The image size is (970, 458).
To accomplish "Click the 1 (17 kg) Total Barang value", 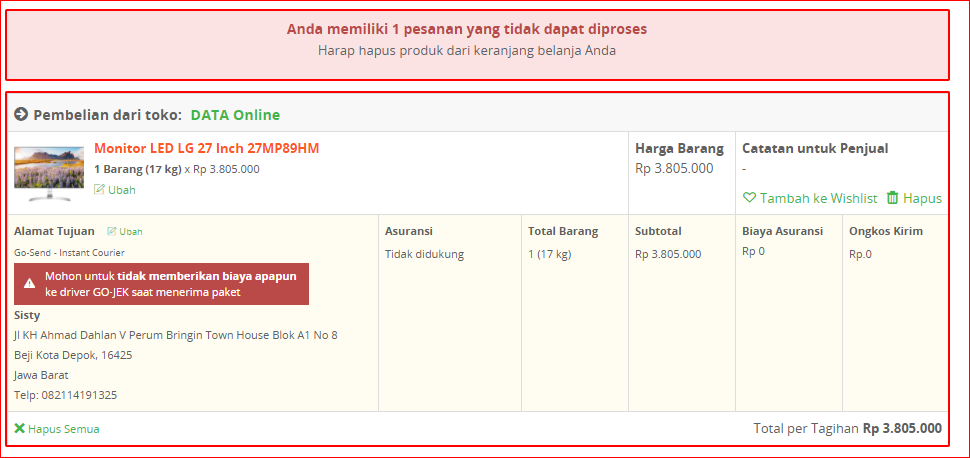I will tap(550, 254).
